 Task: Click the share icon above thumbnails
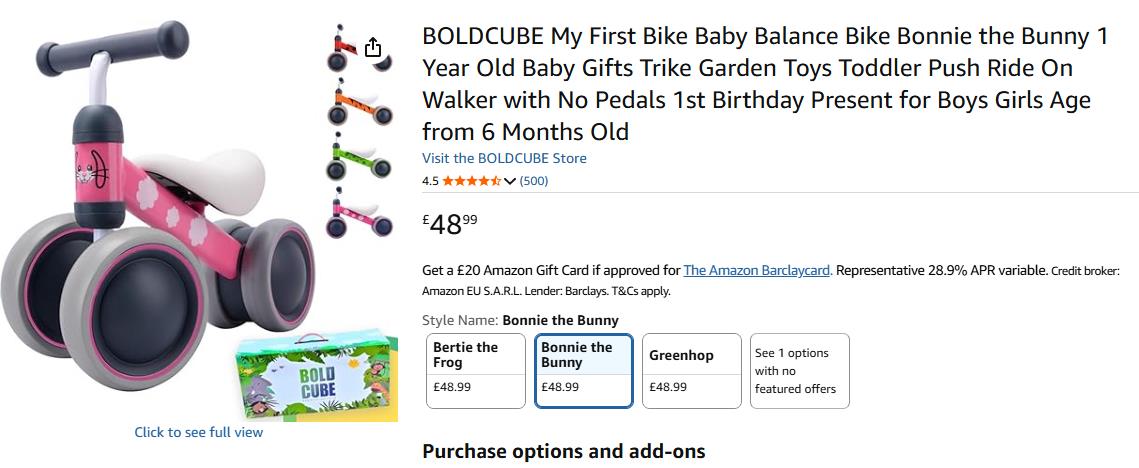pos(373,47)
